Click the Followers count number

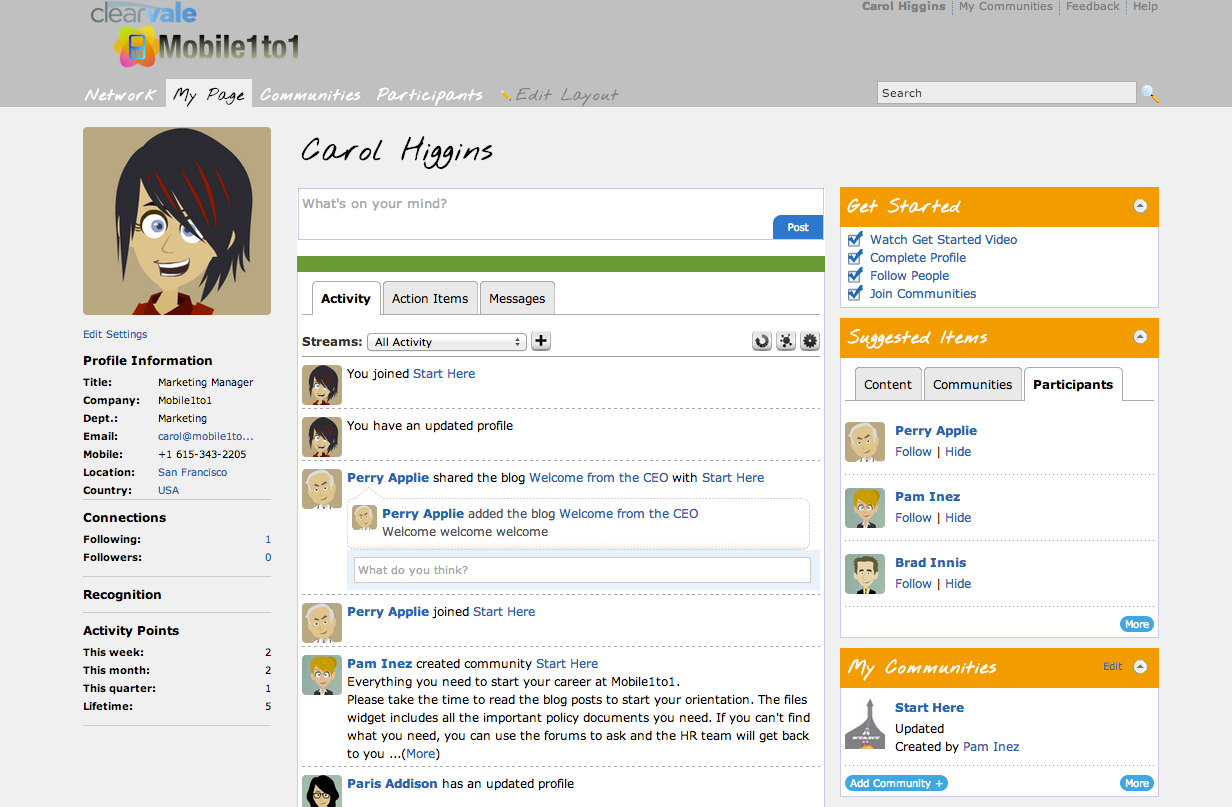click(x=268, y=557)
